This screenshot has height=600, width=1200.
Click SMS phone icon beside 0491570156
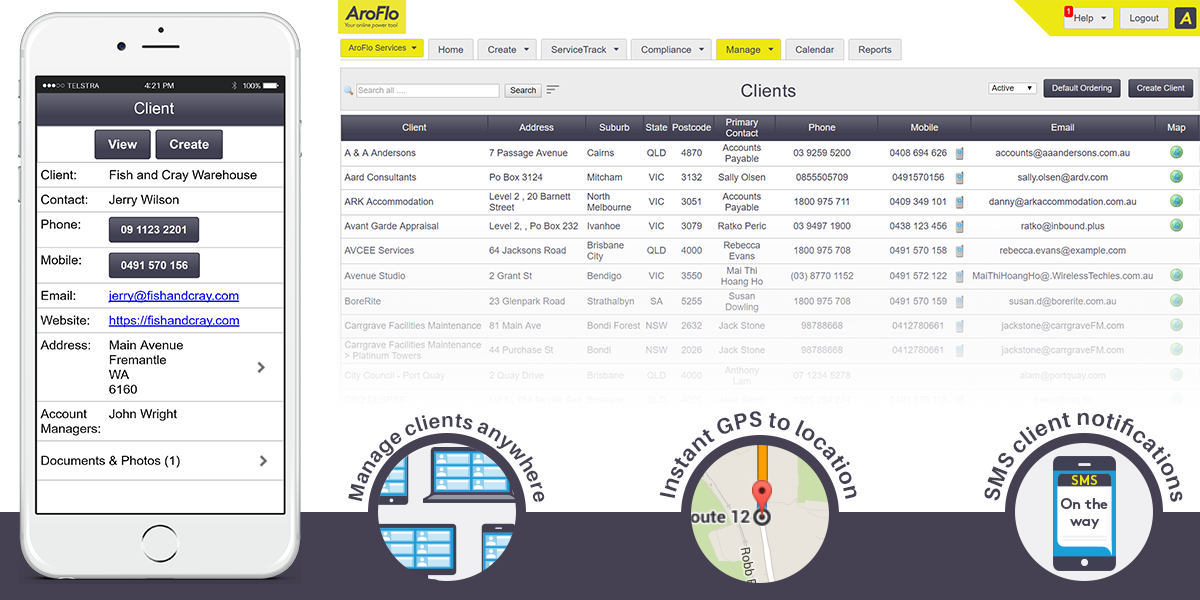pos(960,177)
